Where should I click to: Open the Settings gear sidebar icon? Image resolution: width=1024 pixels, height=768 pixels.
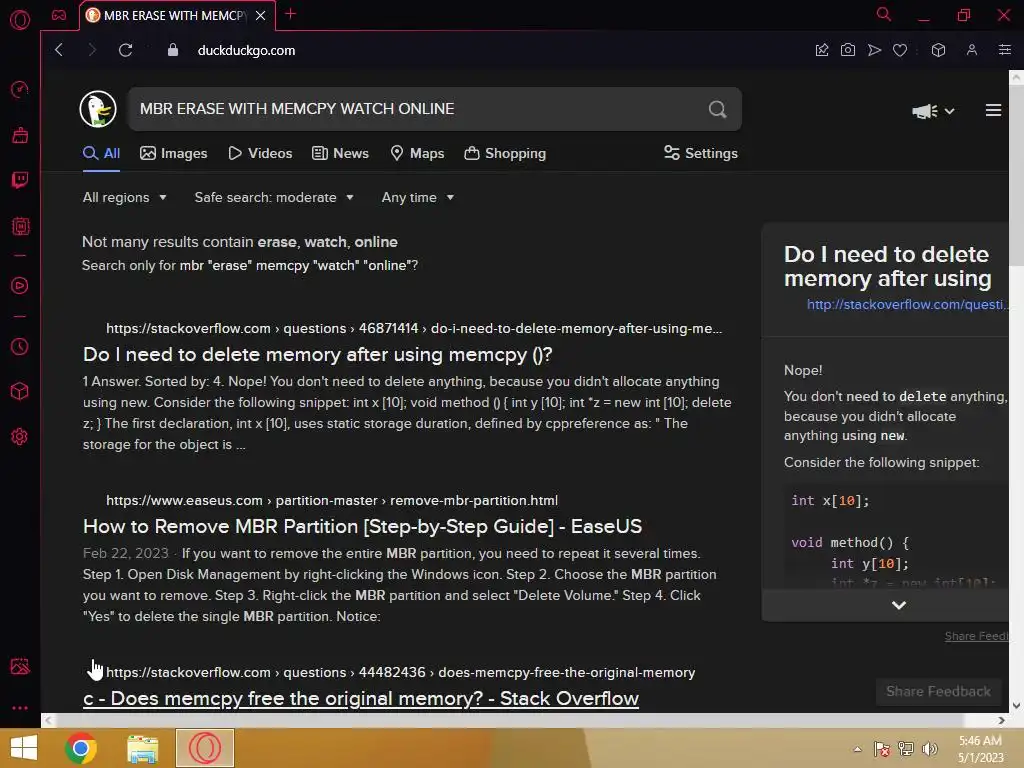(x=20, y=436)
